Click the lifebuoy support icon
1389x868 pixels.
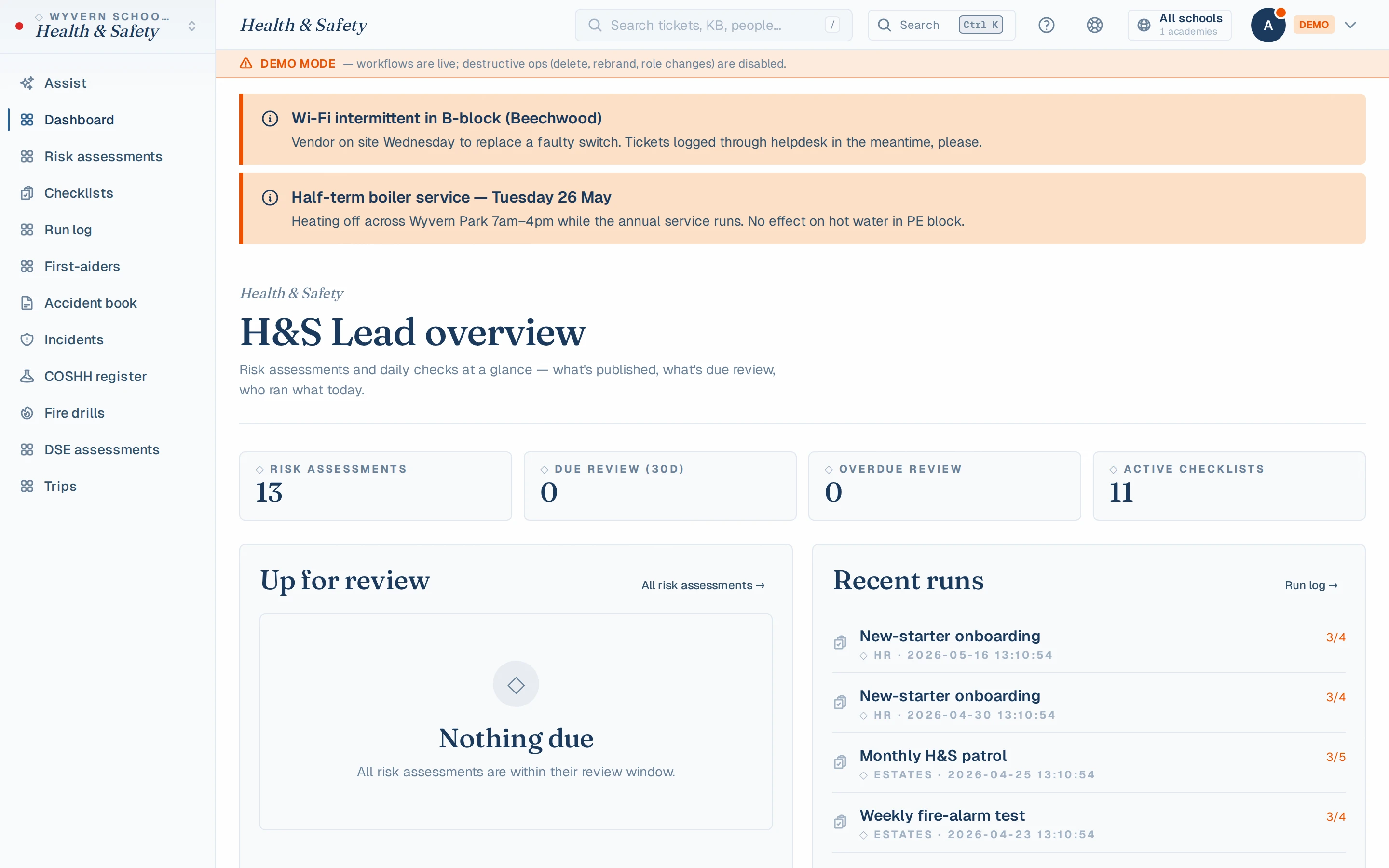click(x=1094, y=25)
